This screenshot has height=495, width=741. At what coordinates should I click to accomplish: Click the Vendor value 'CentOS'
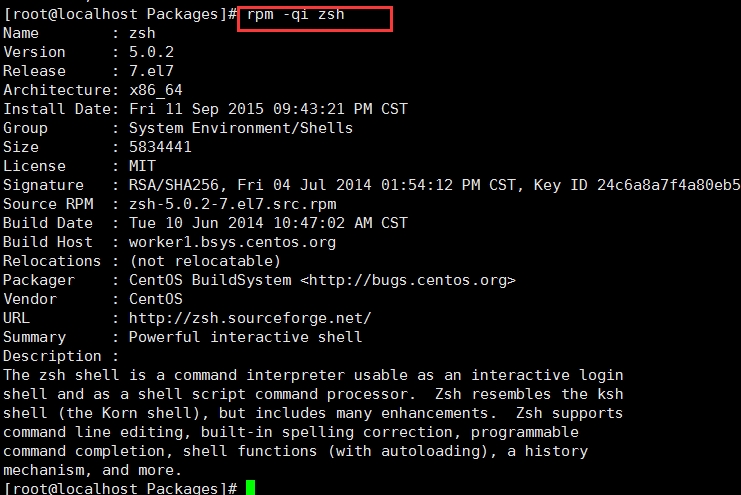(155, 299)
